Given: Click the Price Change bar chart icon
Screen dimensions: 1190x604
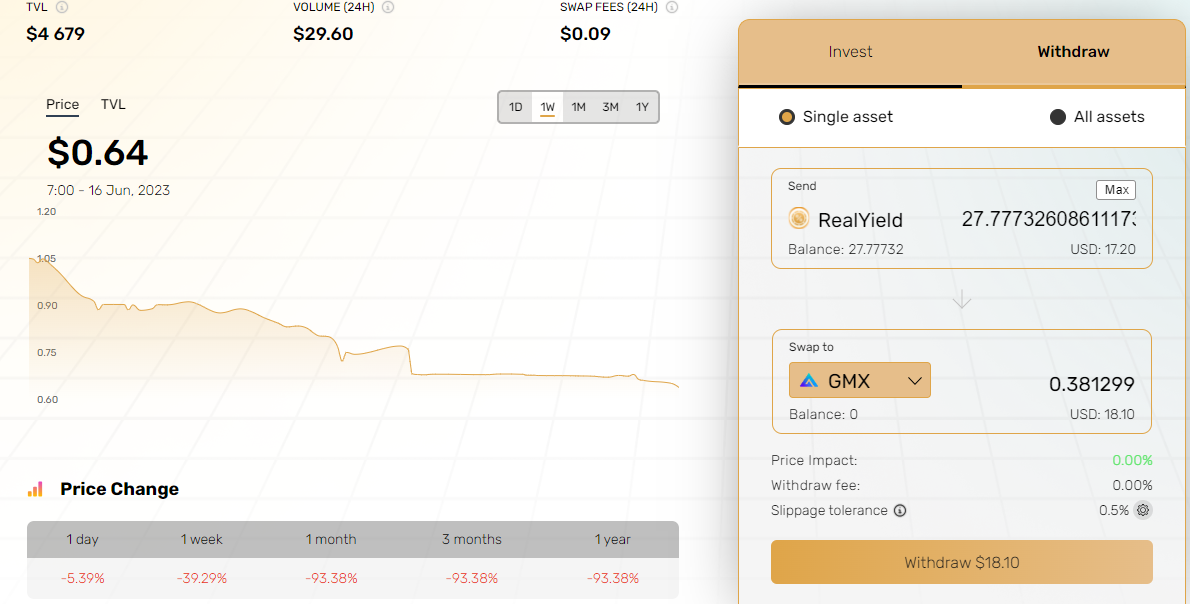Looking at the screenshot, I should pos(35,489).
